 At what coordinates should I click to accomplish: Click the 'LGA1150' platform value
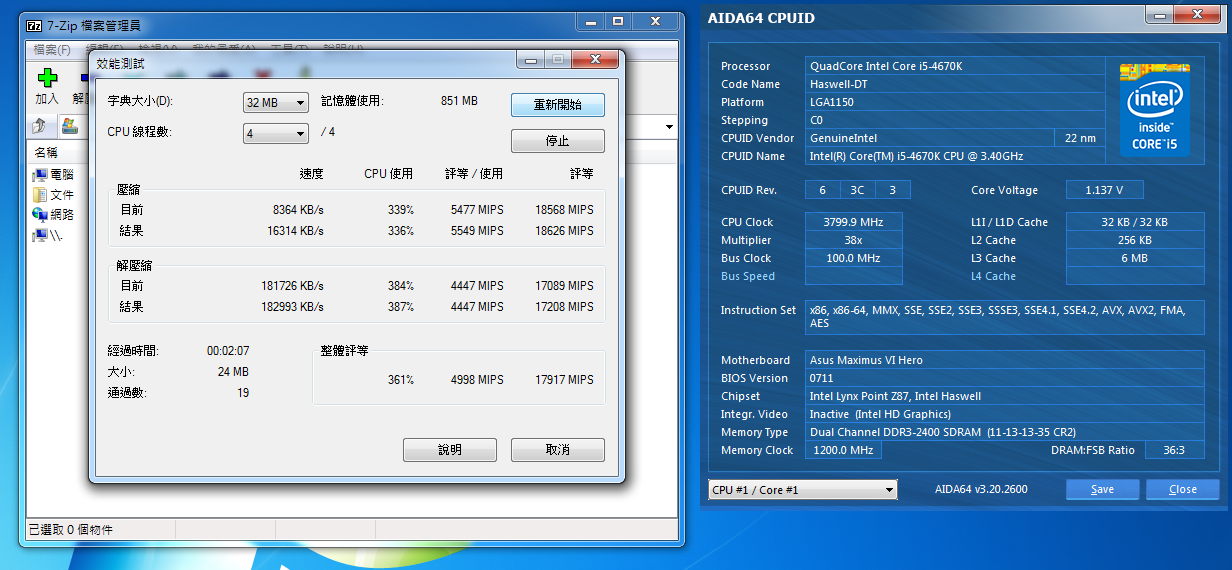point(832,102)
